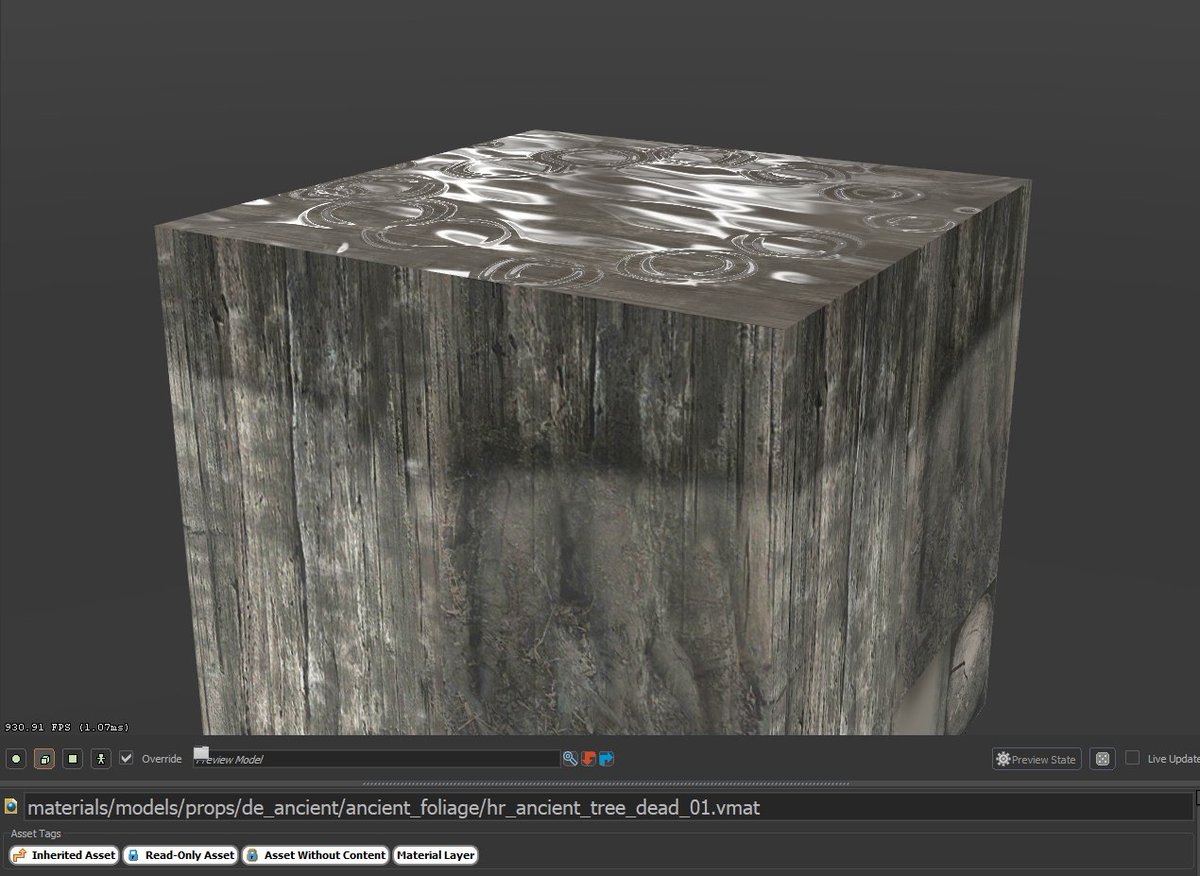This screenshot has width=1200, height=876.
Task: Click the material path text field
Action: point(600,807)
